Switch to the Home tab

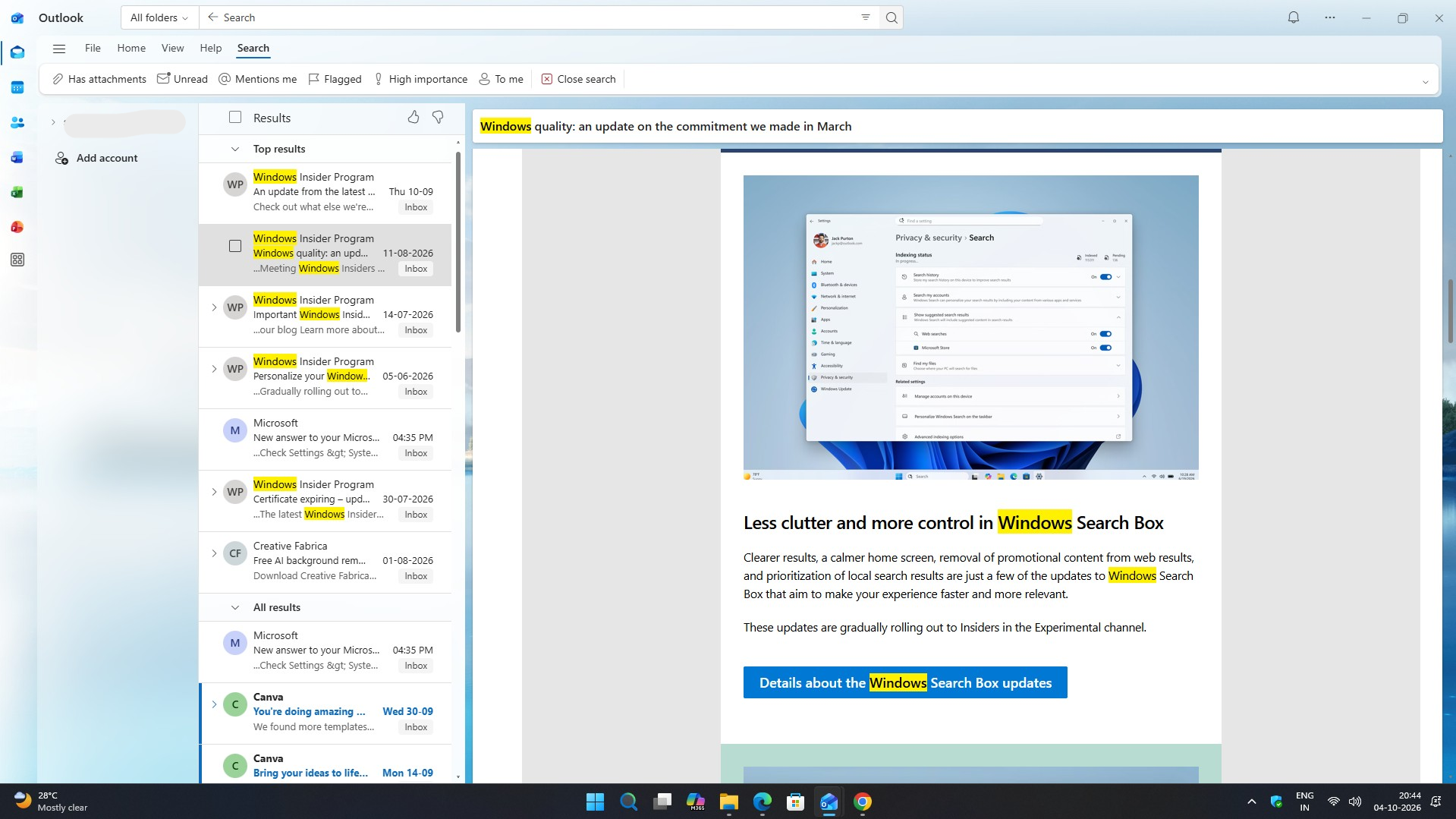(131, 48)
